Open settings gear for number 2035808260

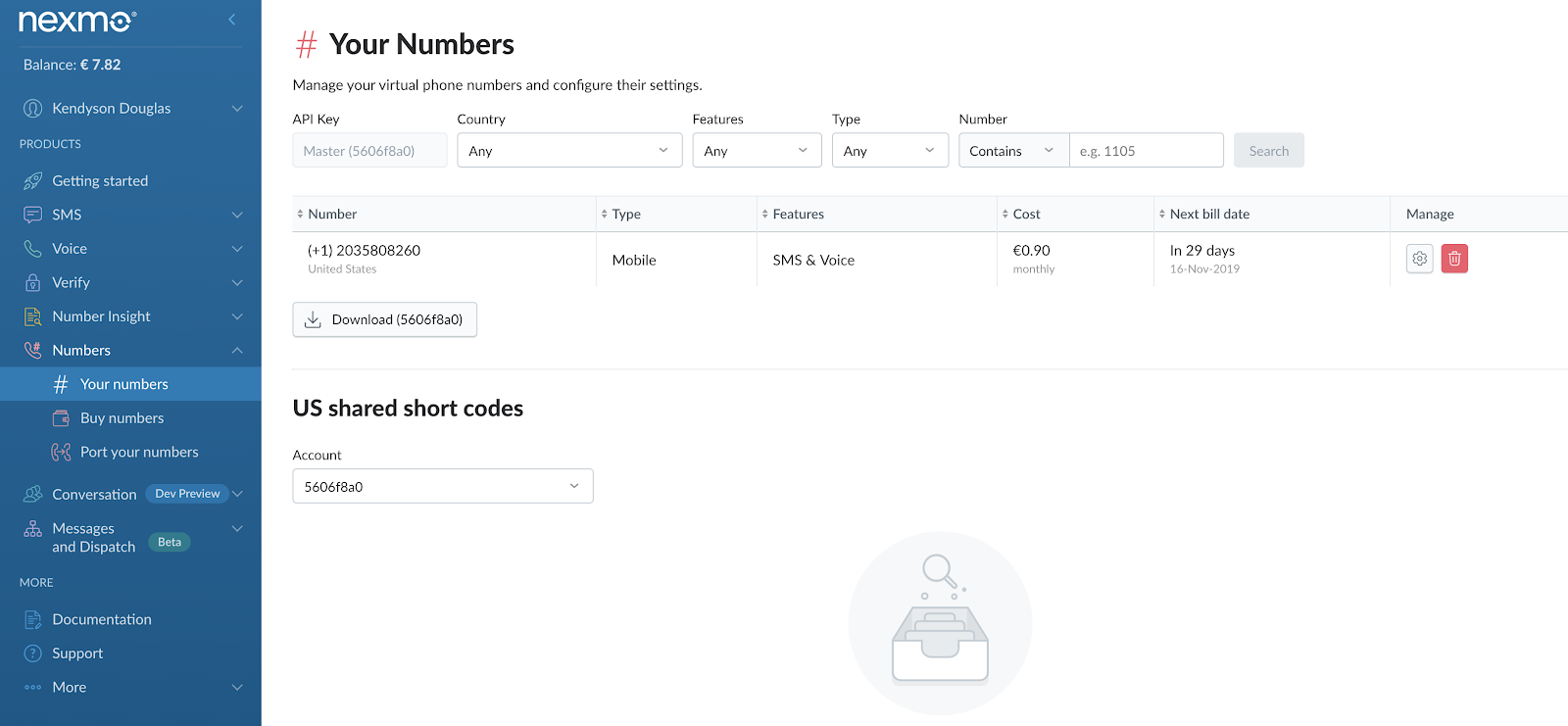(x=1420, y=259)
